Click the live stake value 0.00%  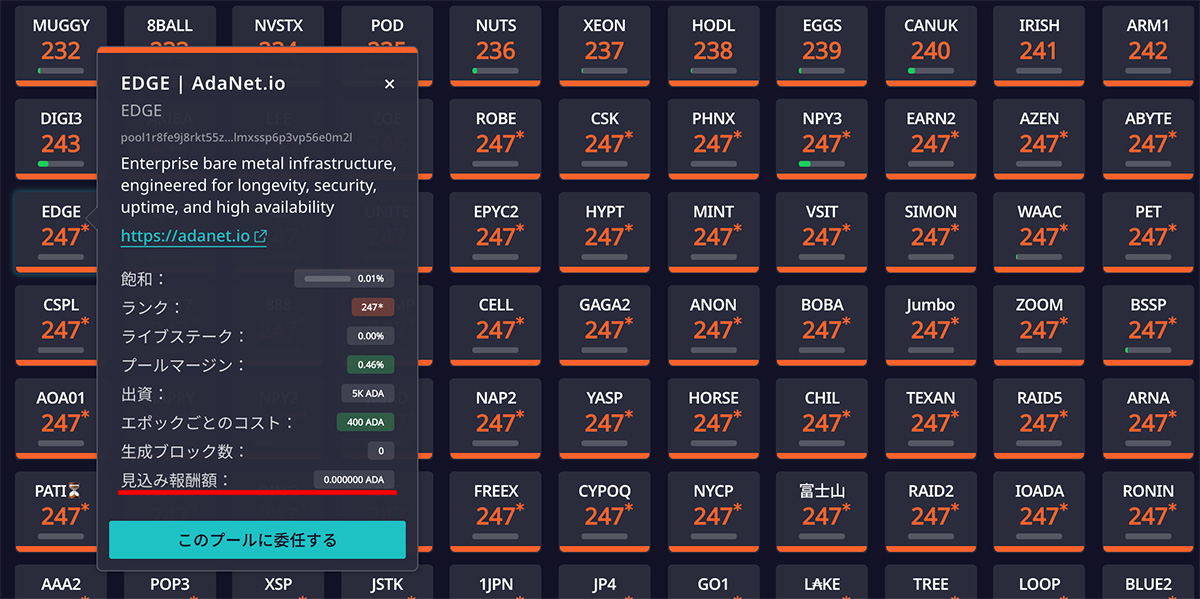(371, 336)
